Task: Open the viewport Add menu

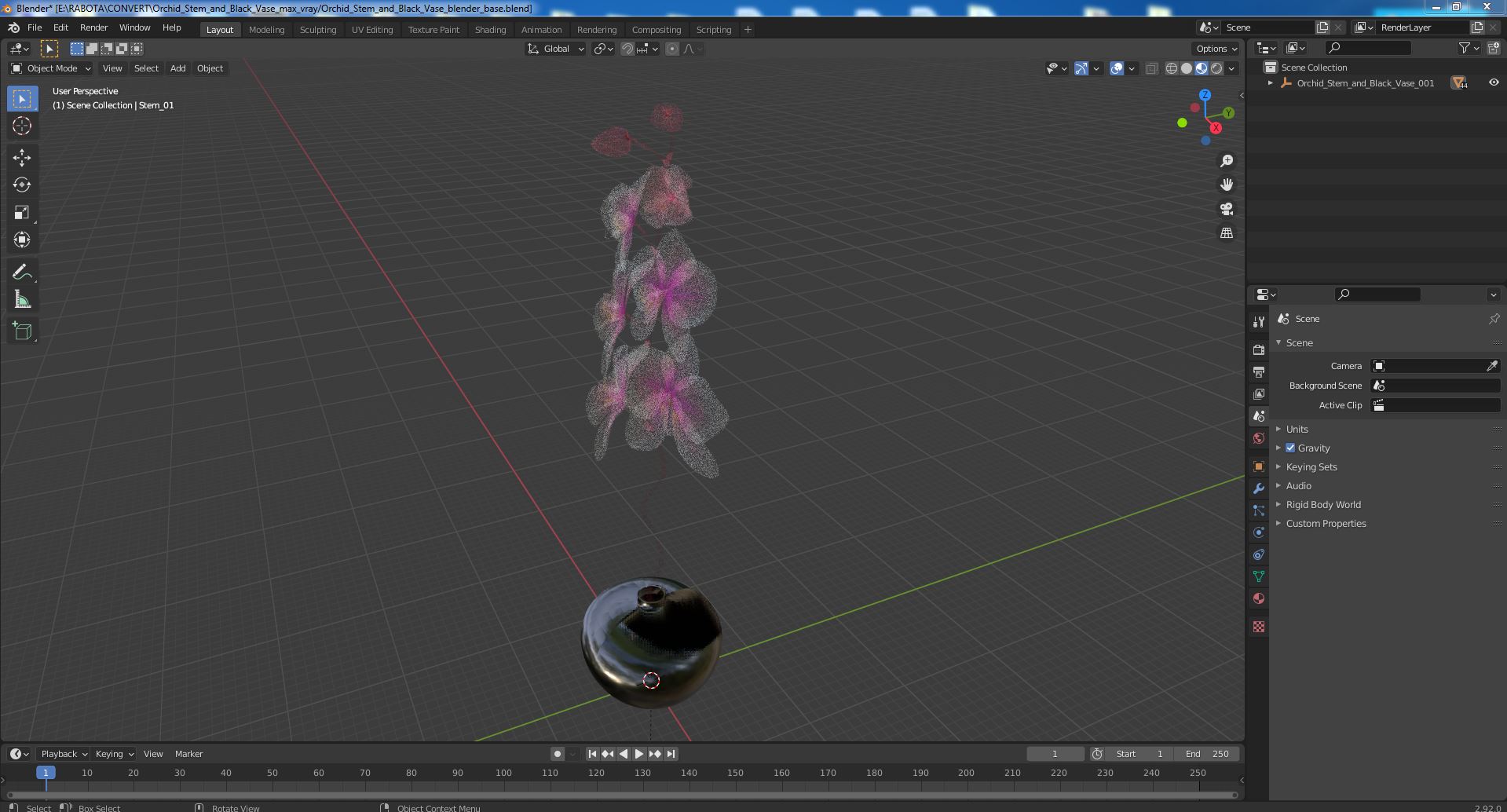Action: tap(178, 68)
